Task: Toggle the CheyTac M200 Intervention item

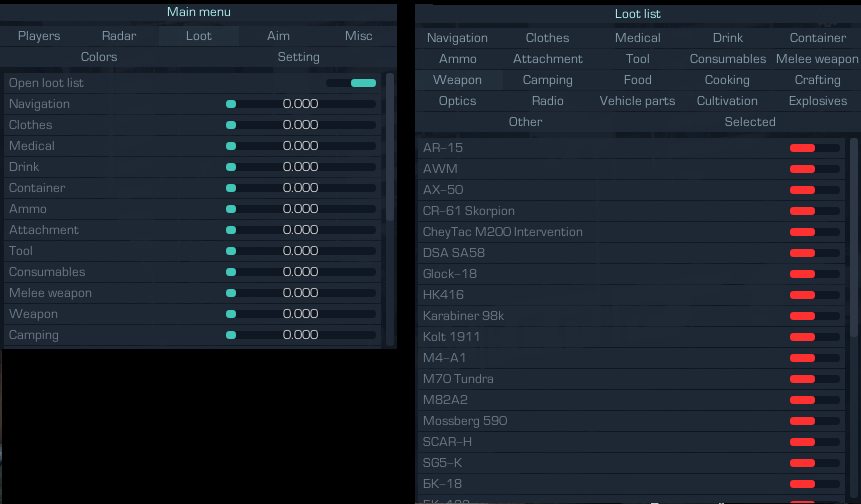Action: click(x=814, y=232)
